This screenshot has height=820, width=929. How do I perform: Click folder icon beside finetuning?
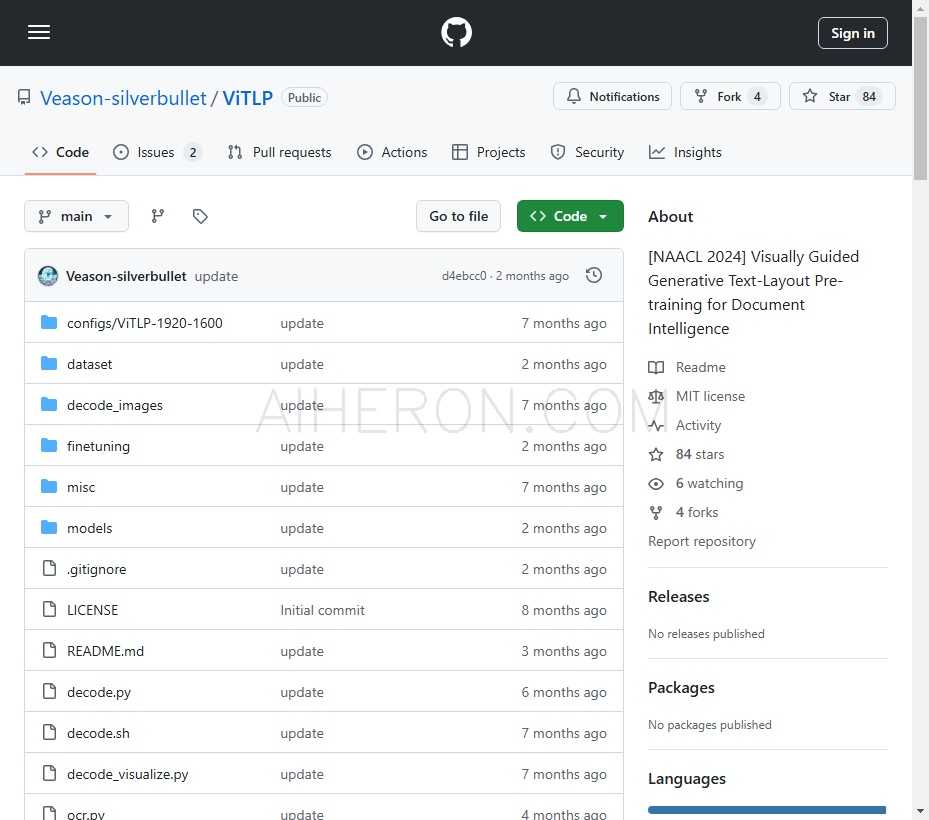click(x=49, y=445)
